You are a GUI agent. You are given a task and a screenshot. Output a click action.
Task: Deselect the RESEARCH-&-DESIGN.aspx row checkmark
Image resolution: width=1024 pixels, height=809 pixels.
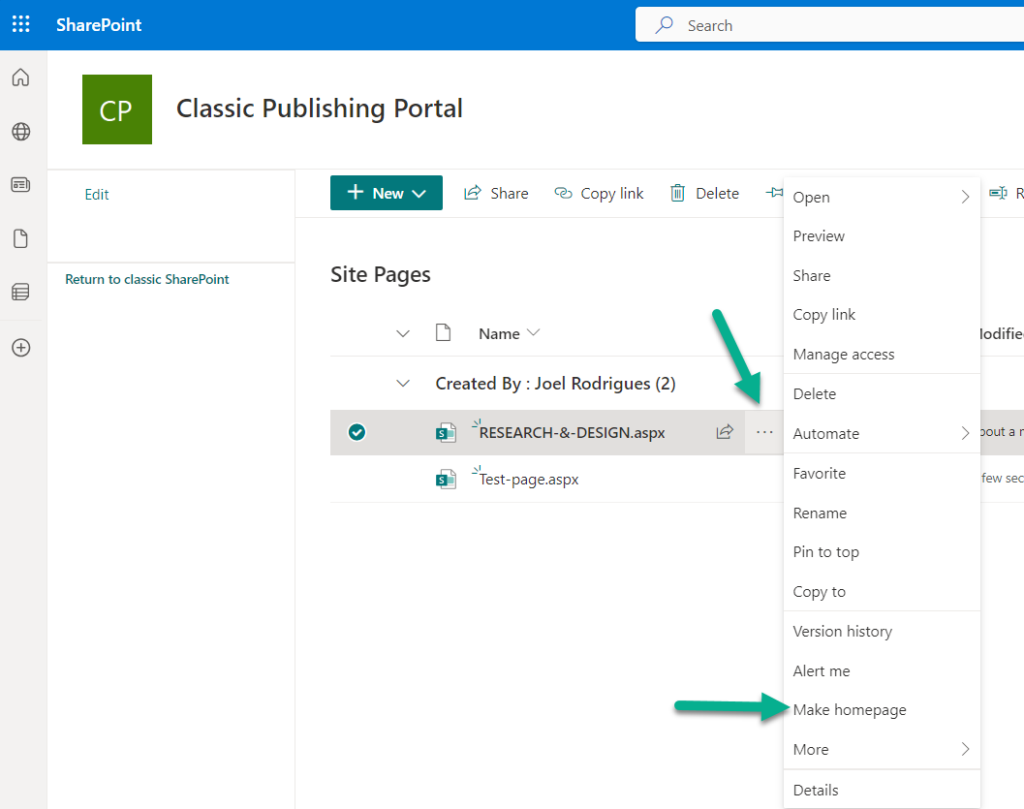tap(356, 432)
